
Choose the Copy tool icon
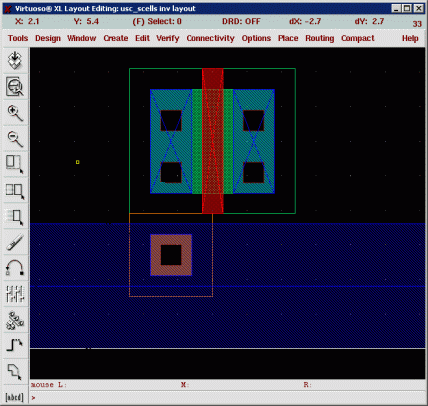pyautogui.click(x=15, y=191)
